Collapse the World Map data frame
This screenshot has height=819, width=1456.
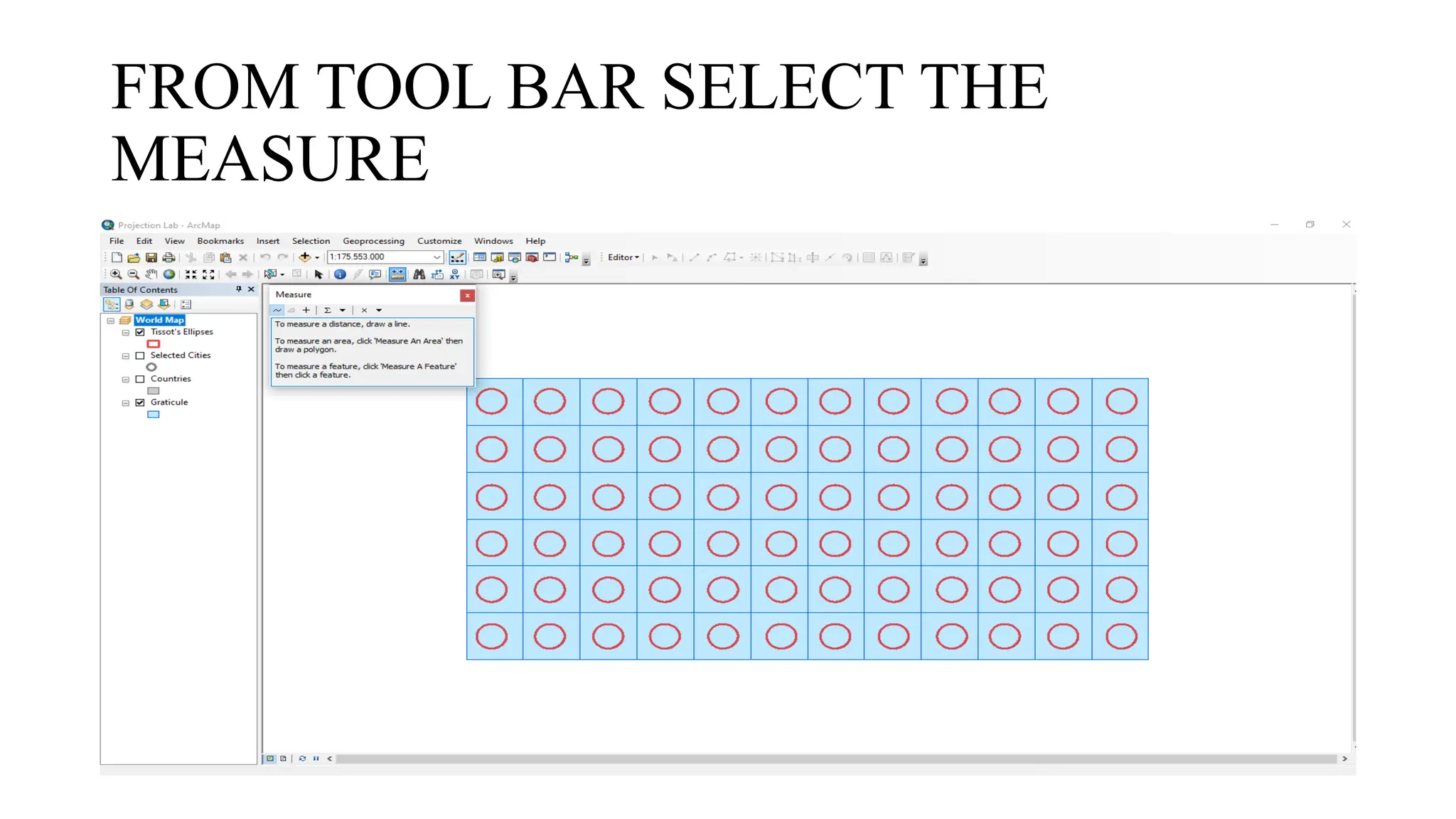[111, 321]
